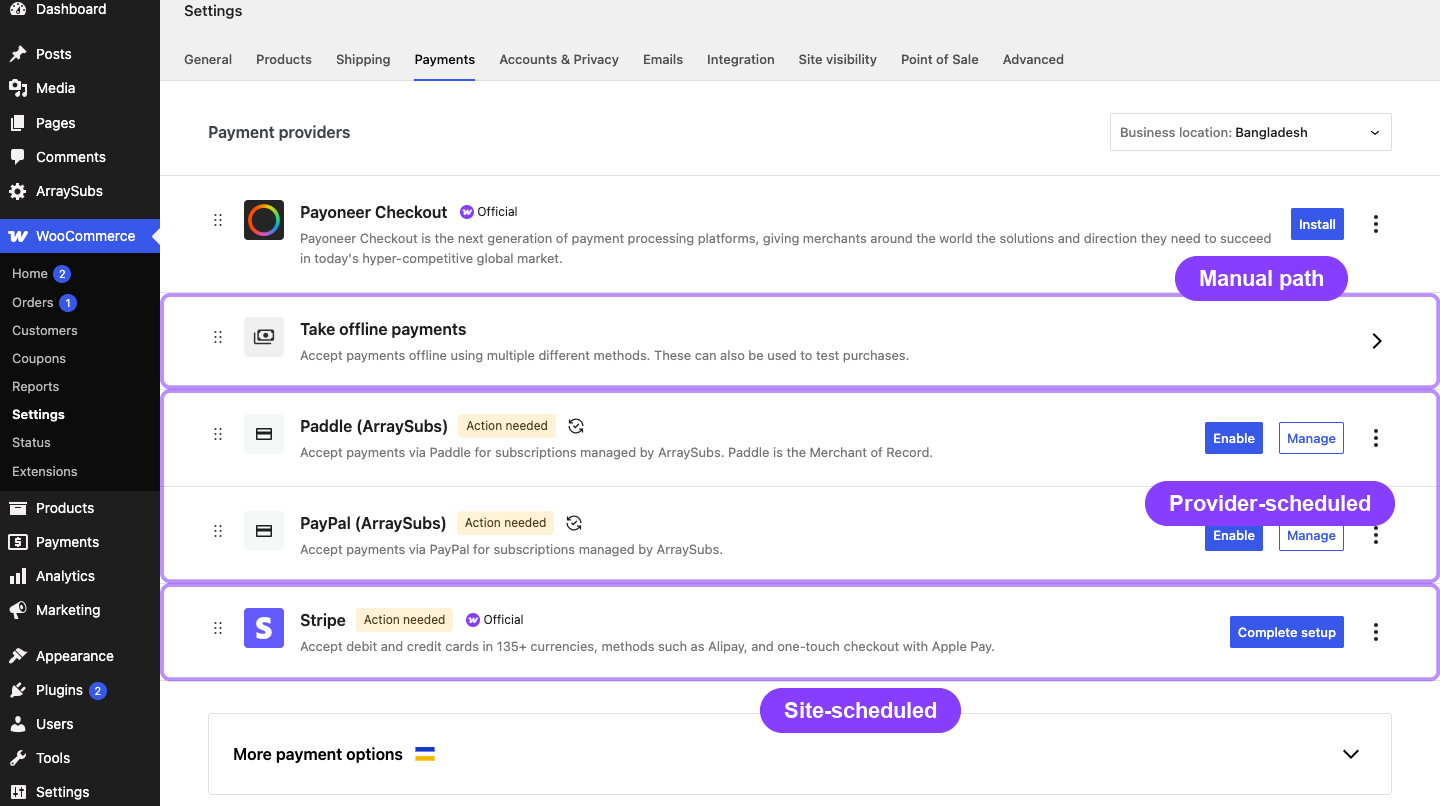Open the Dashboard sidebar item

pos(80,9)
